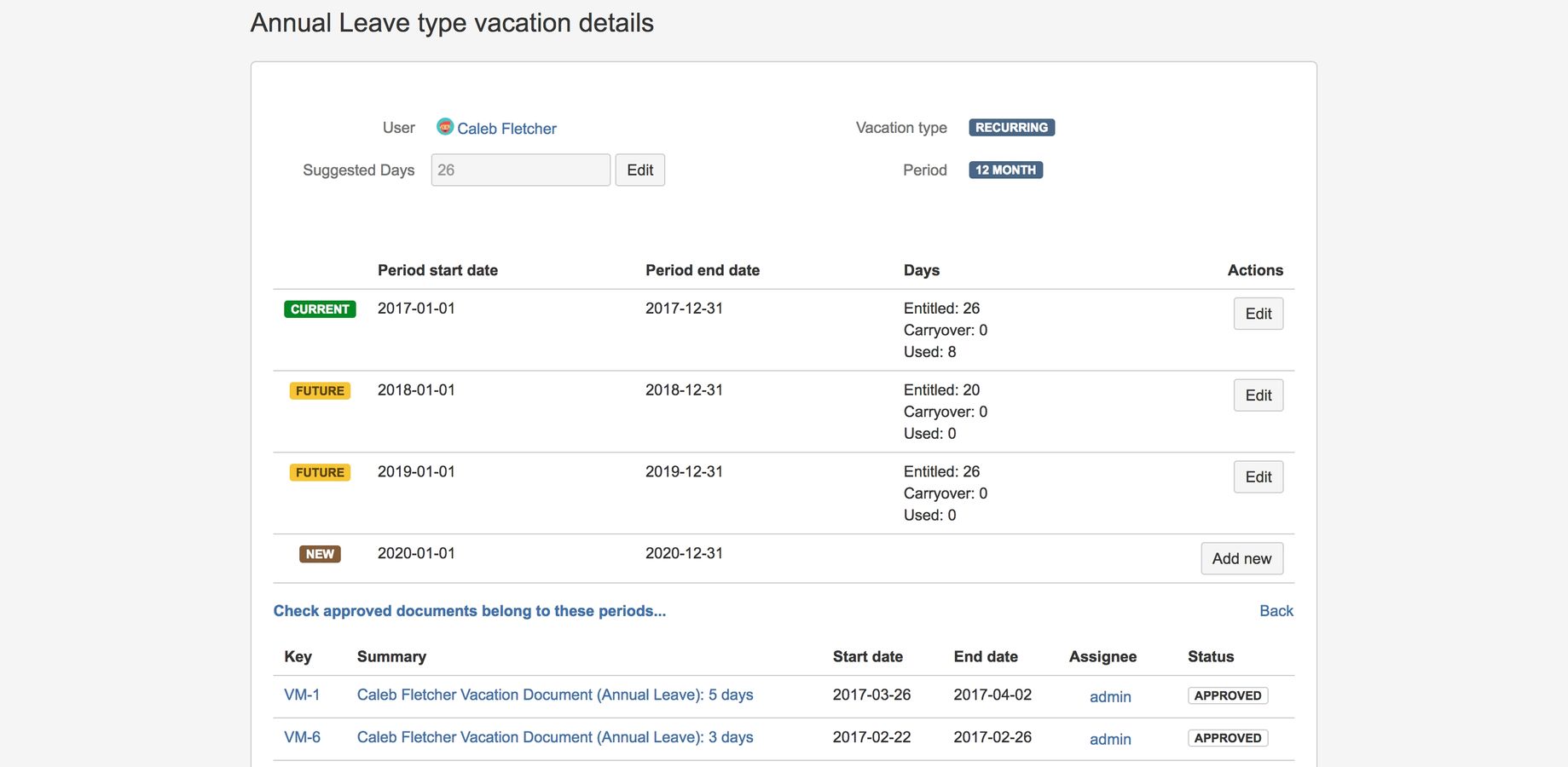Click document end date 2017-02-26
Viewport: 1568px width, 767px height.
click(x=992, y=737)
